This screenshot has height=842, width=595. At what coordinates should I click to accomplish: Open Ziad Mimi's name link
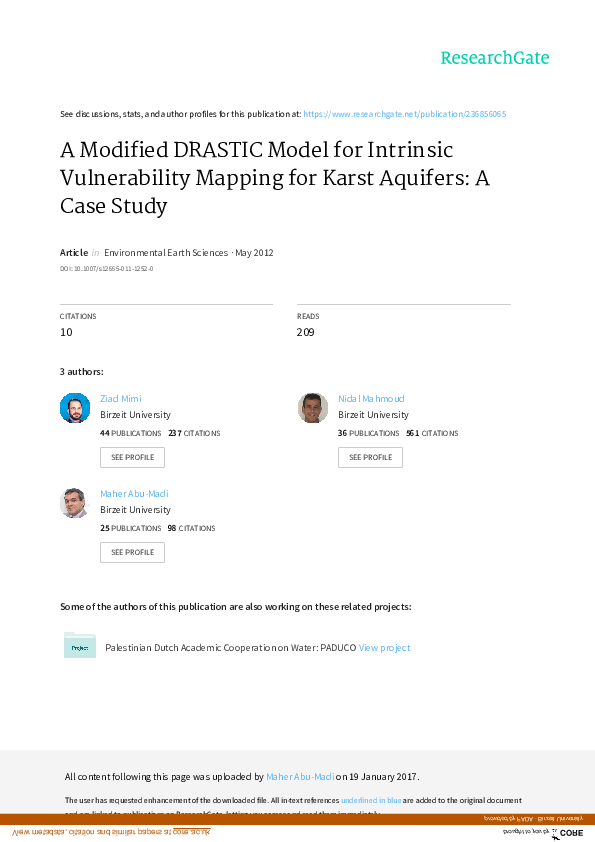click(x=120, y=398)
